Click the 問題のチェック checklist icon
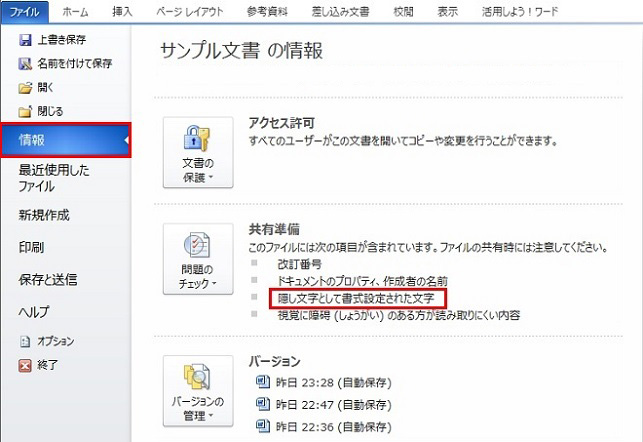643x442 pixels. click(x=197, y=245)
